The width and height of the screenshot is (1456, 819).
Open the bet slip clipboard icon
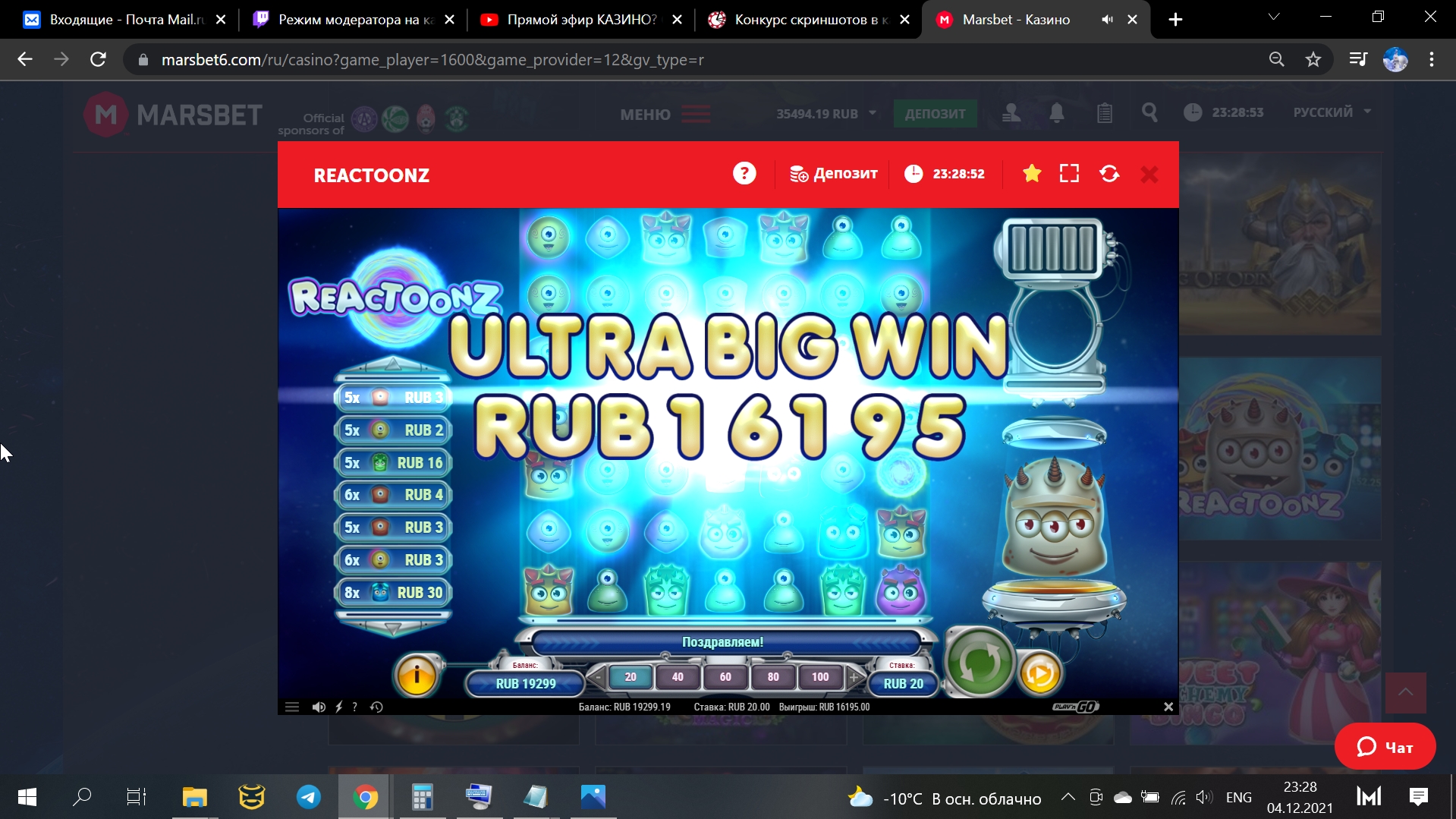pos(1104,113)
